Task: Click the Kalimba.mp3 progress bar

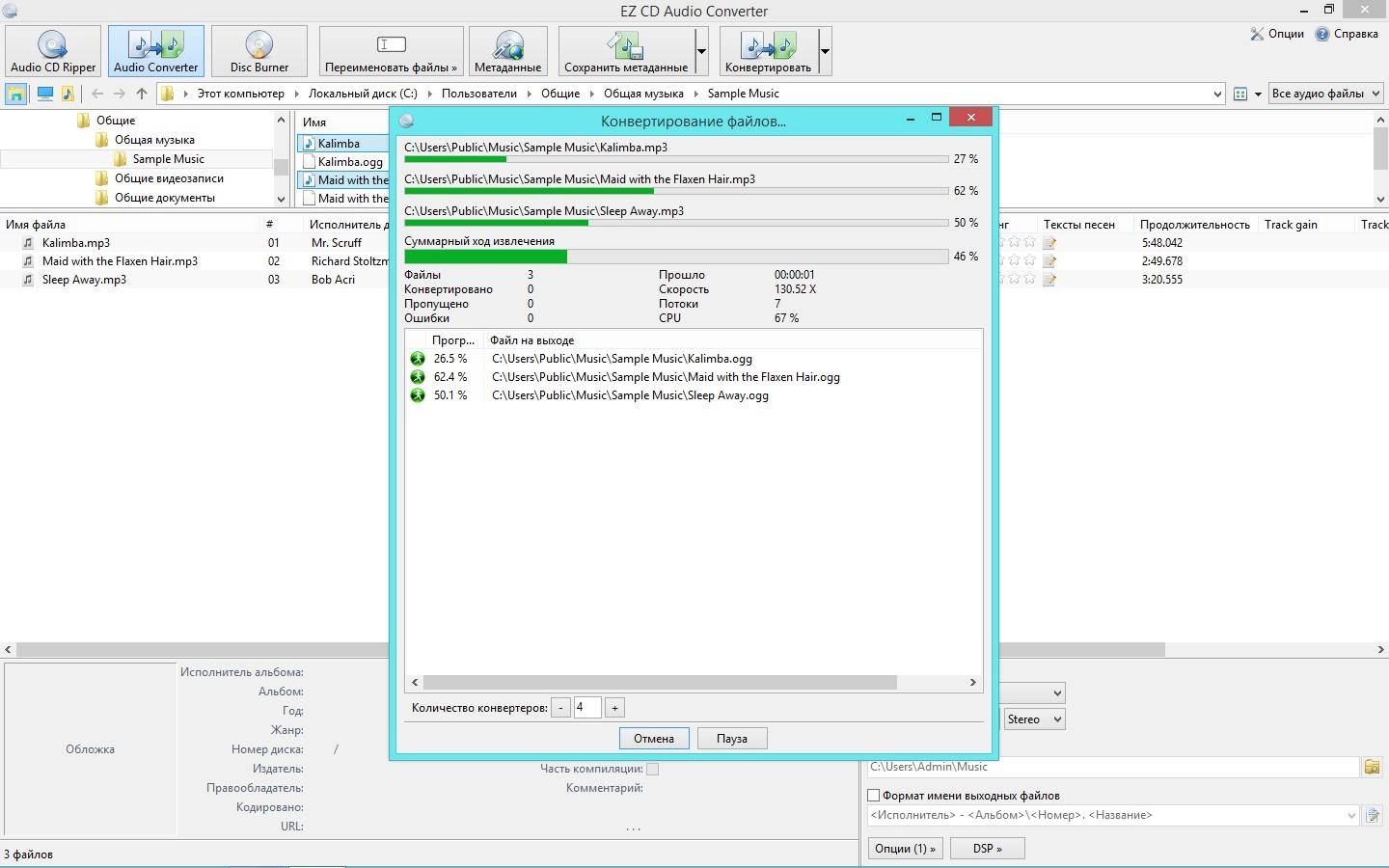Action: click(x=676, y=159)
